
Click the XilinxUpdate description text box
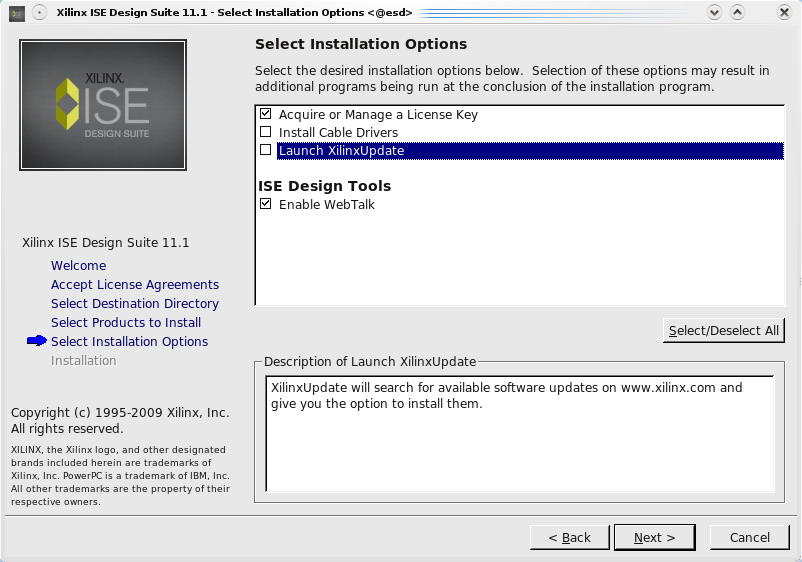click(x=520, y=434)
